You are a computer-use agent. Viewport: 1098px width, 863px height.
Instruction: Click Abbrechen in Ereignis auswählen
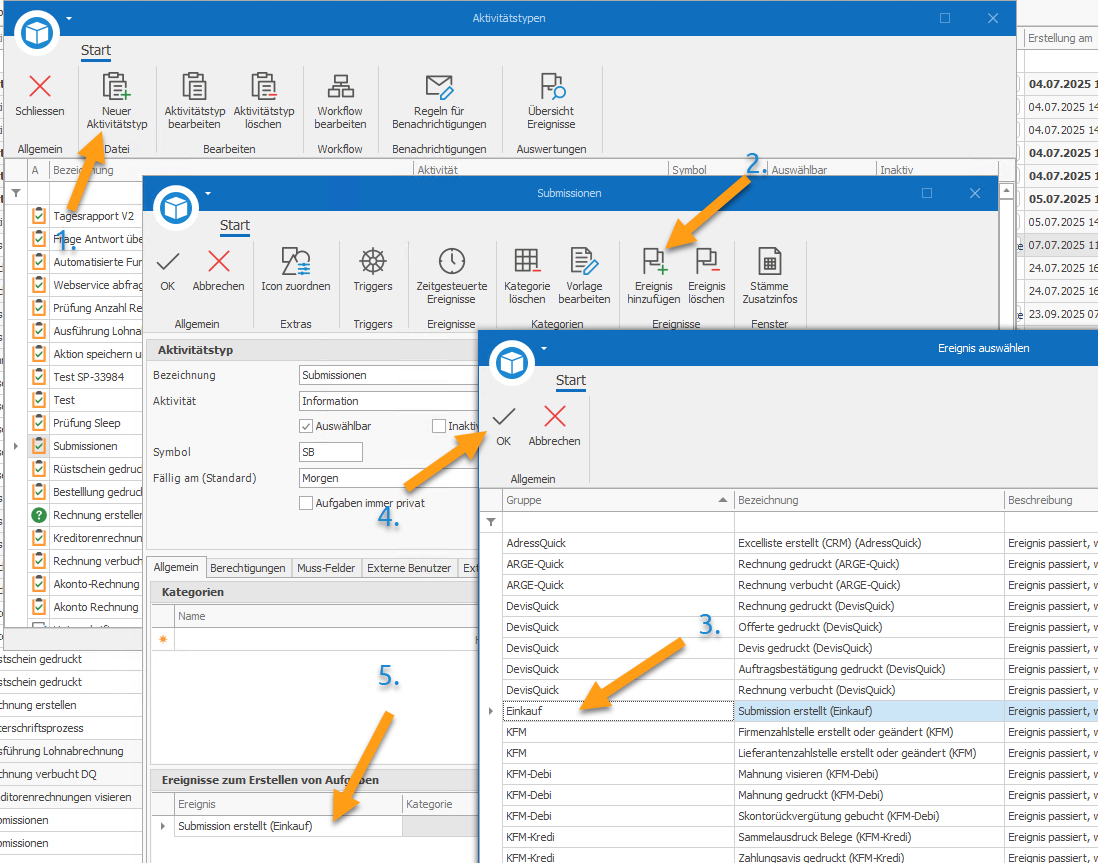click(555, 426)
